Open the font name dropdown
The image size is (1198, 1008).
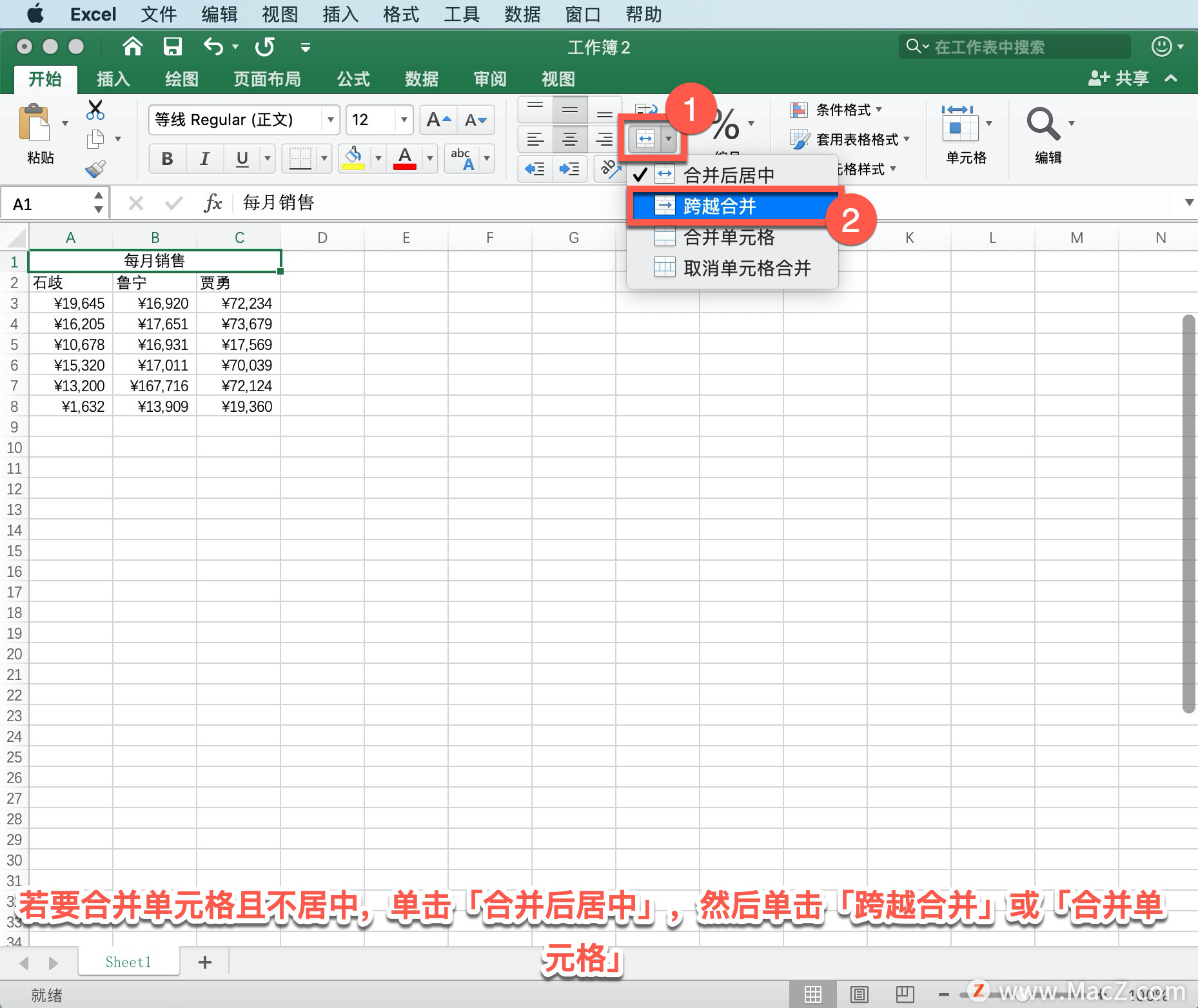click(330, 120)
